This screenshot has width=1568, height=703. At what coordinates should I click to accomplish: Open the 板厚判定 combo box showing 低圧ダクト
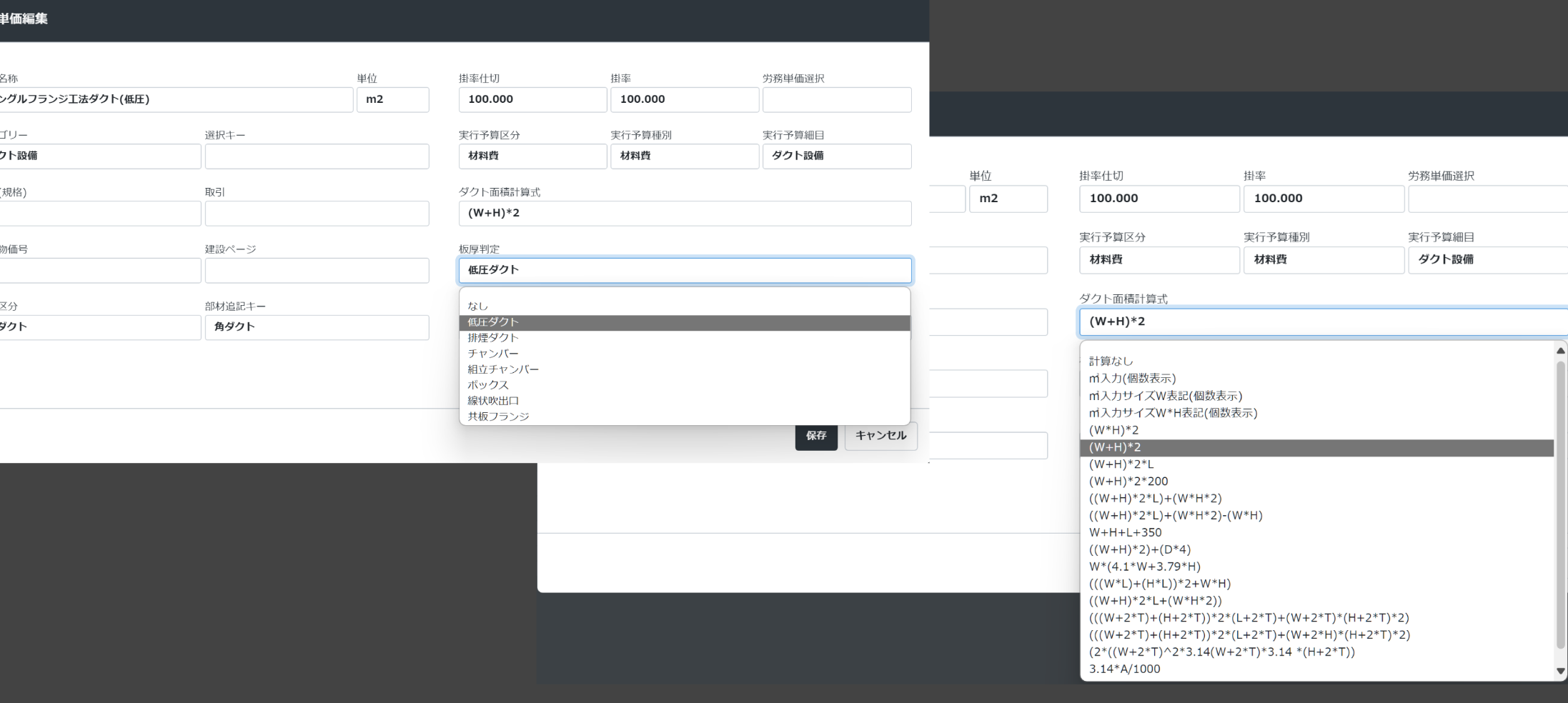click(685, 270)
